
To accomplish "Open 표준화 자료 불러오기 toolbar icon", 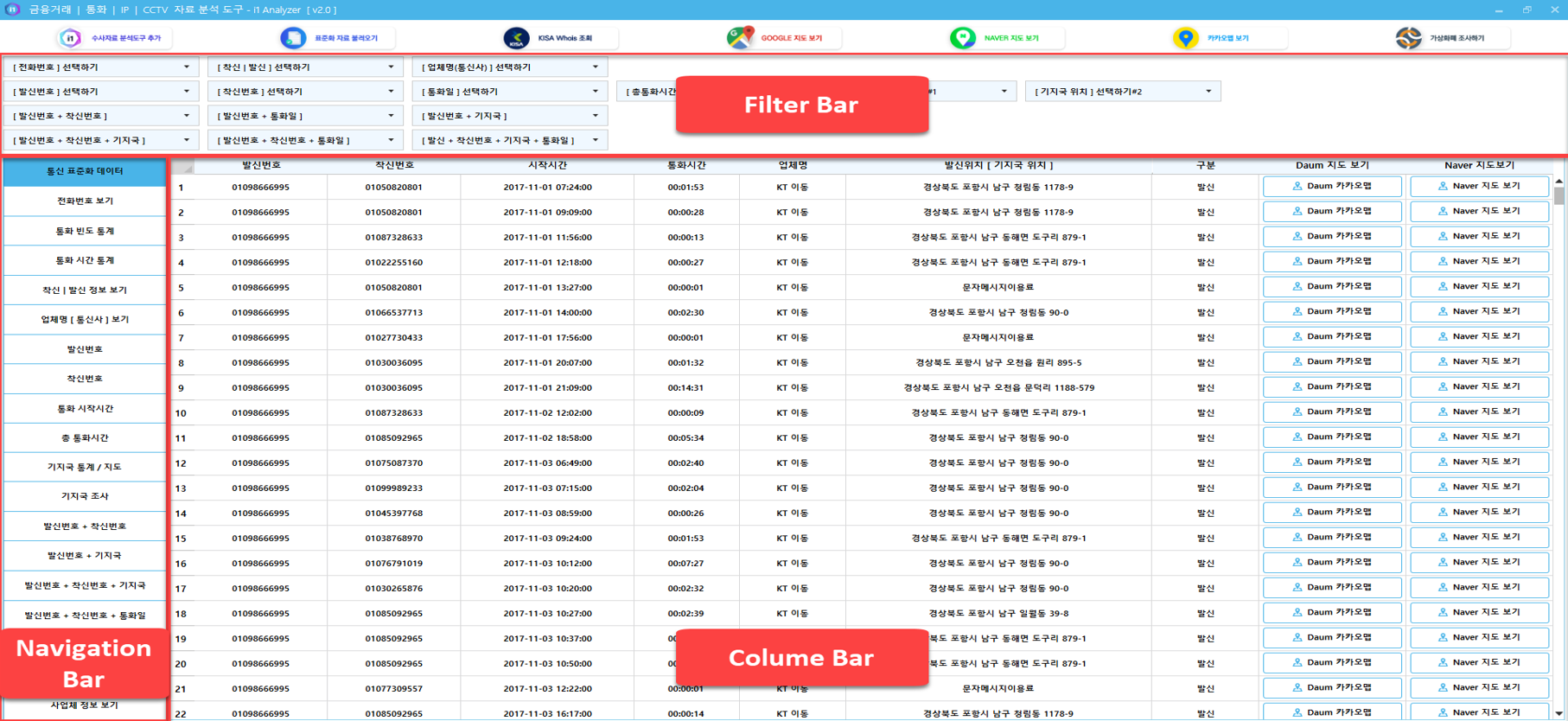I will 293,38.
